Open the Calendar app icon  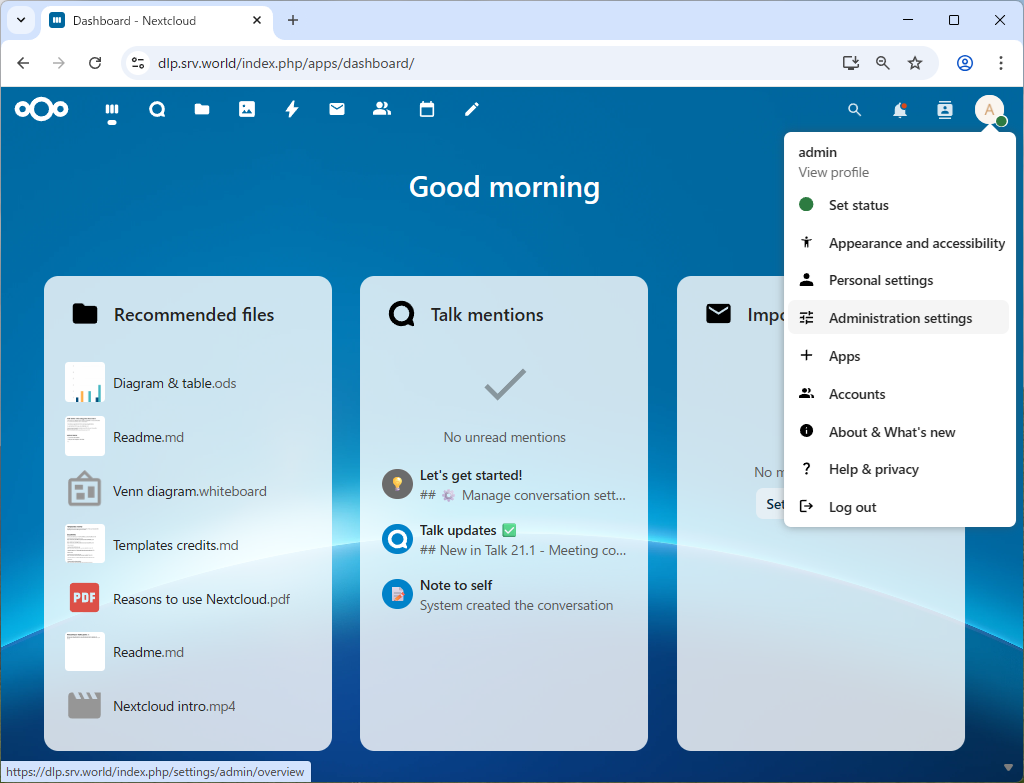pos(427,110)
